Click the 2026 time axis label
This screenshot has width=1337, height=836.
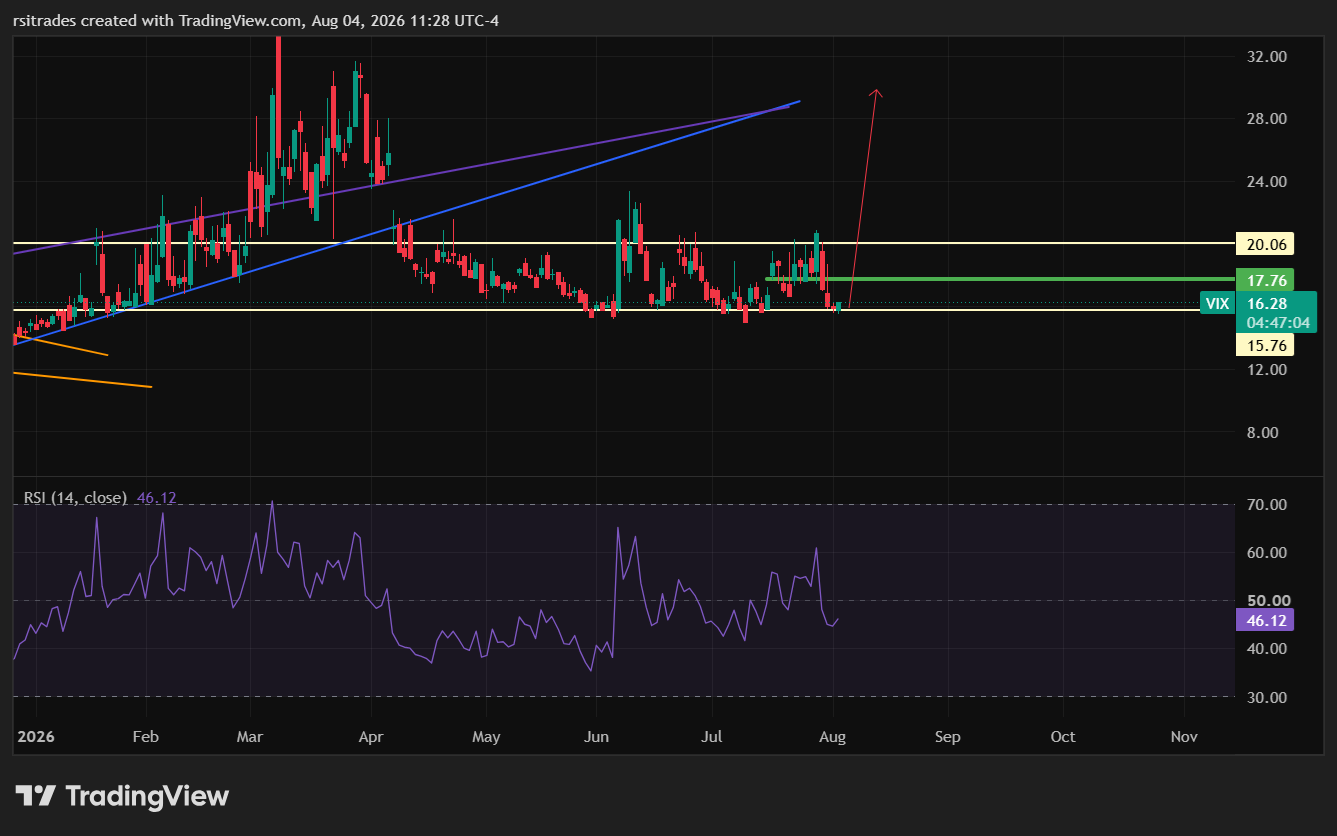point(34,737)
